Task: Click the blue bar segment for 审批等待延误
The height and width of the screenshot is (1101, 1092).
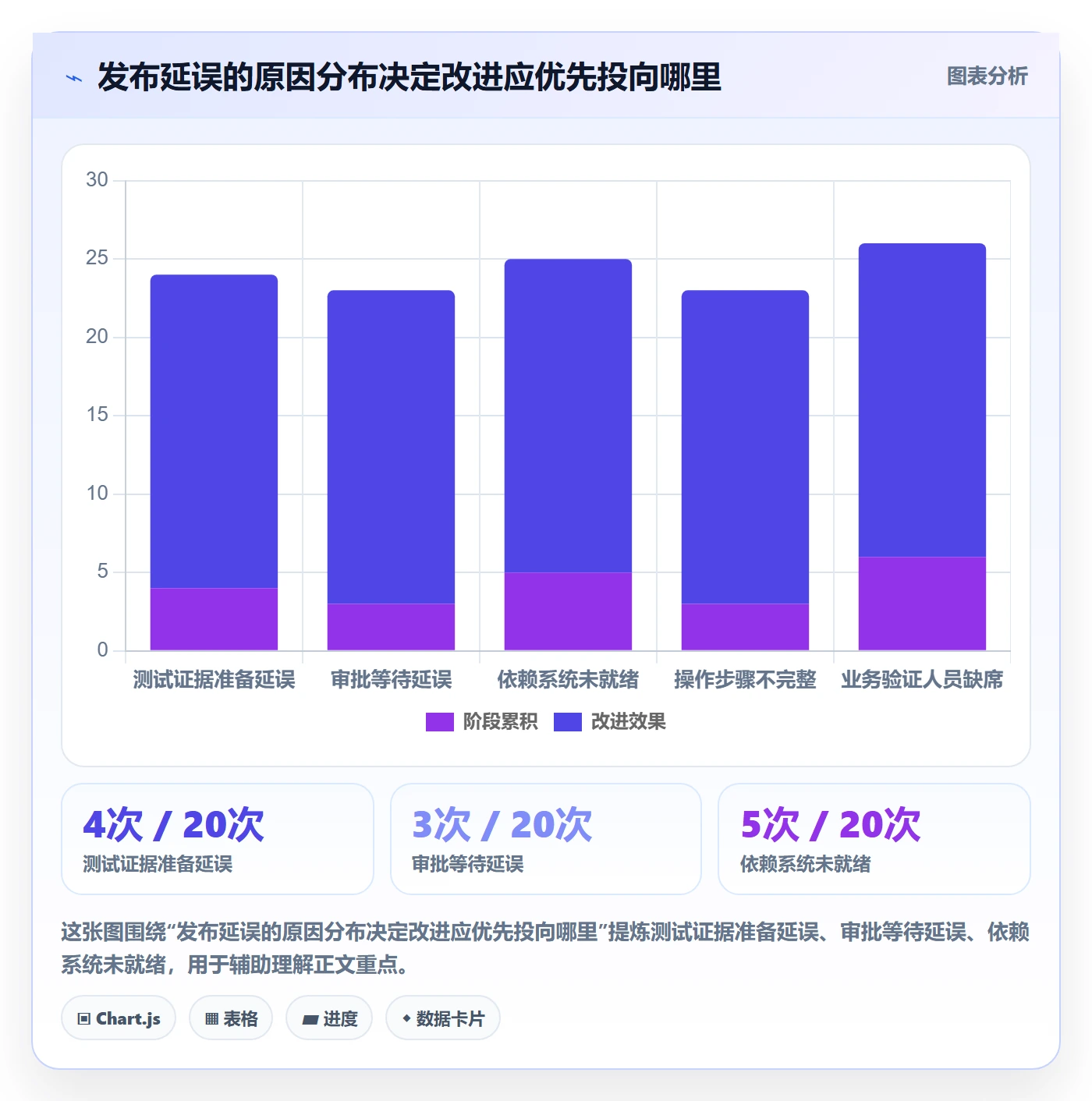Action: point(391,447)
